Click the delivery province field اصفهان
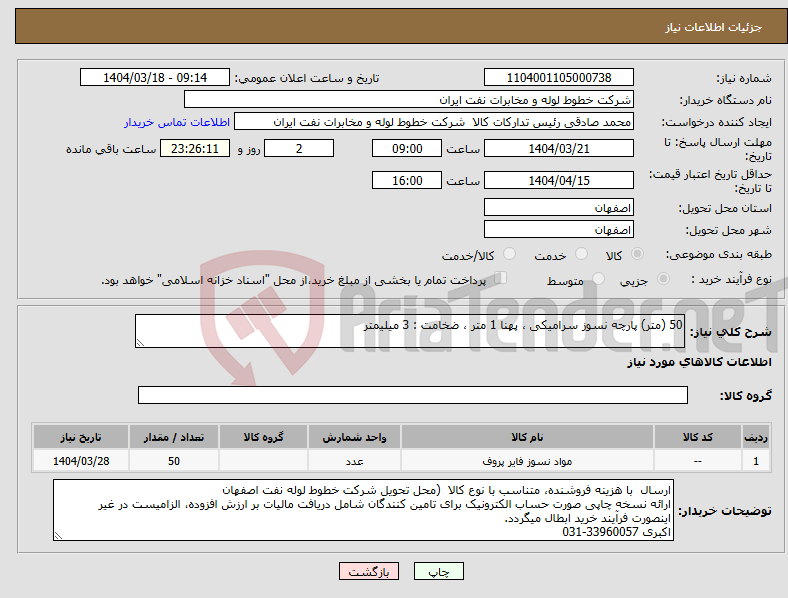The width and height of the screenshot is (788, 598). pyautogui.click(x=559, y=208)
